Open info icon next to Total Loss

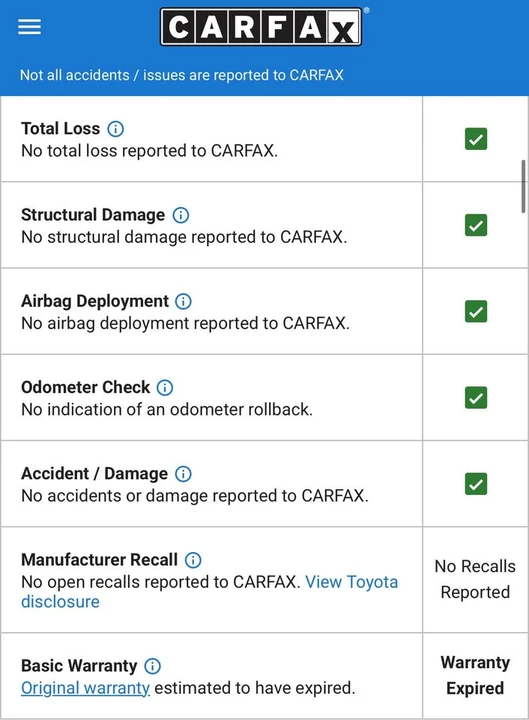(x=115, y=129)
